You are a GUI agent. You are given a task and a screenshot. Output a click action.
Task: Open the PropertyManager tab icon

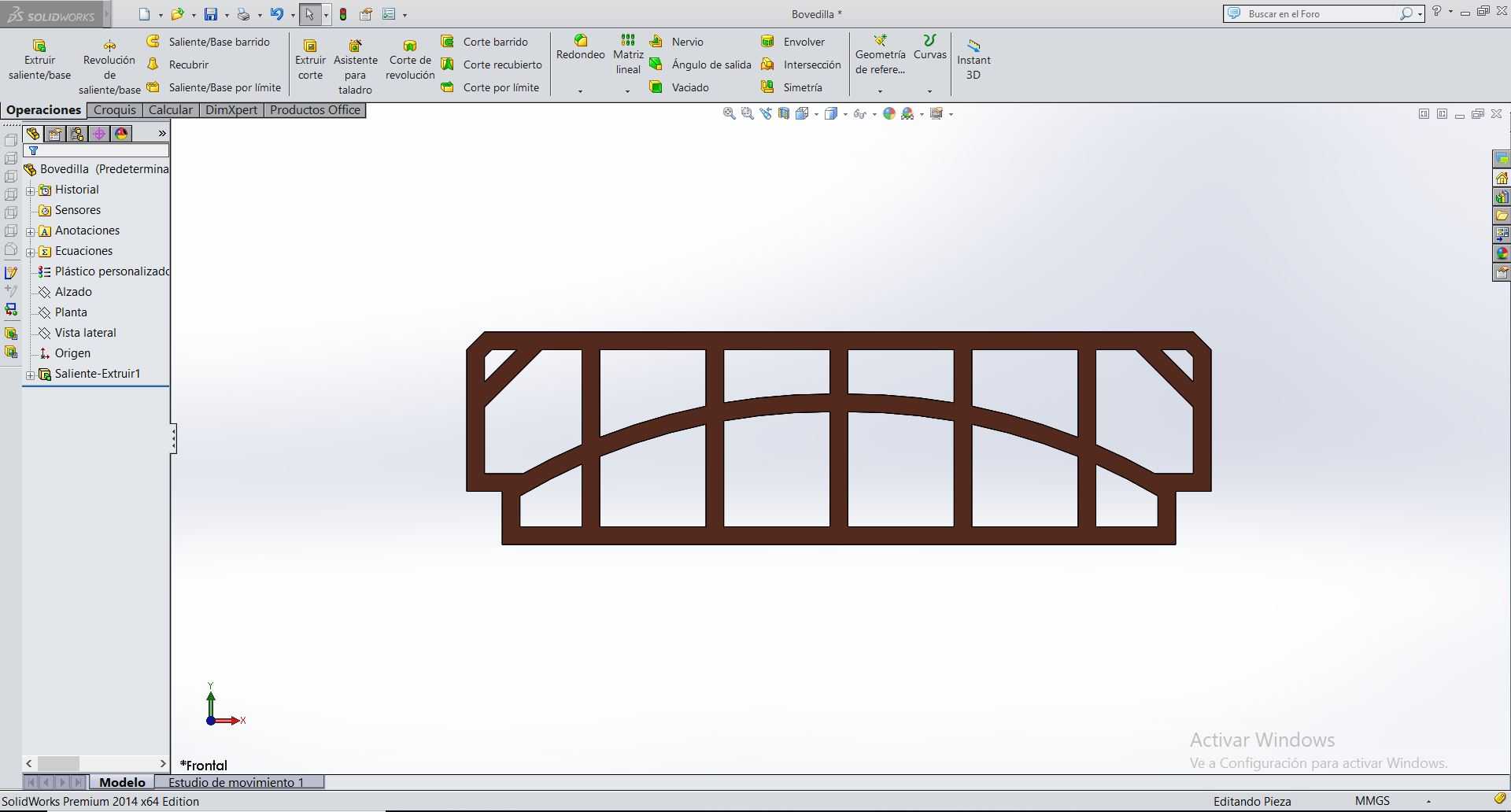[55, 134]
